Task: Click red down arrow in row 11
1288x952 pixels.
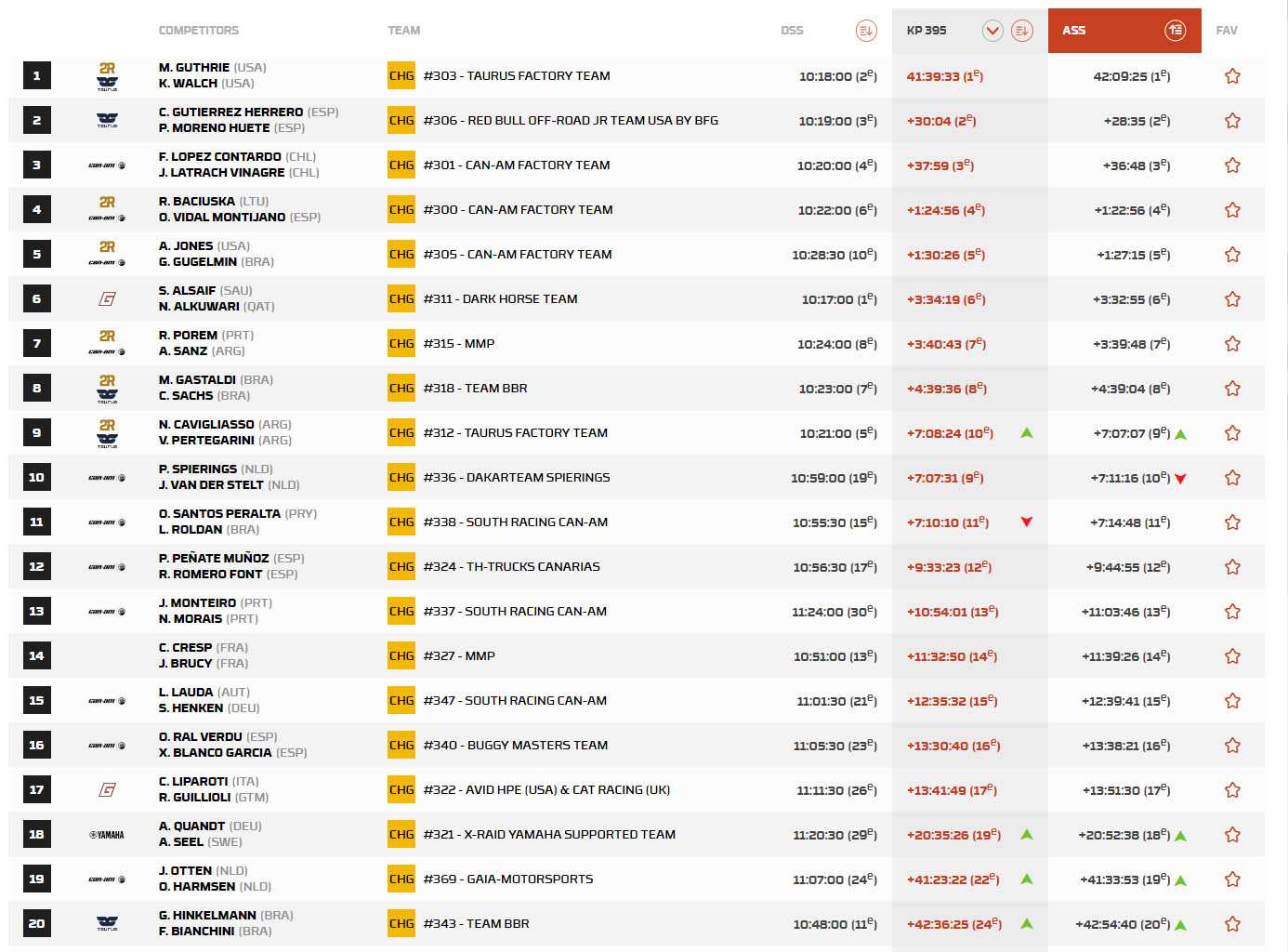Action: pyautogui.click(x=1027, y=522)
